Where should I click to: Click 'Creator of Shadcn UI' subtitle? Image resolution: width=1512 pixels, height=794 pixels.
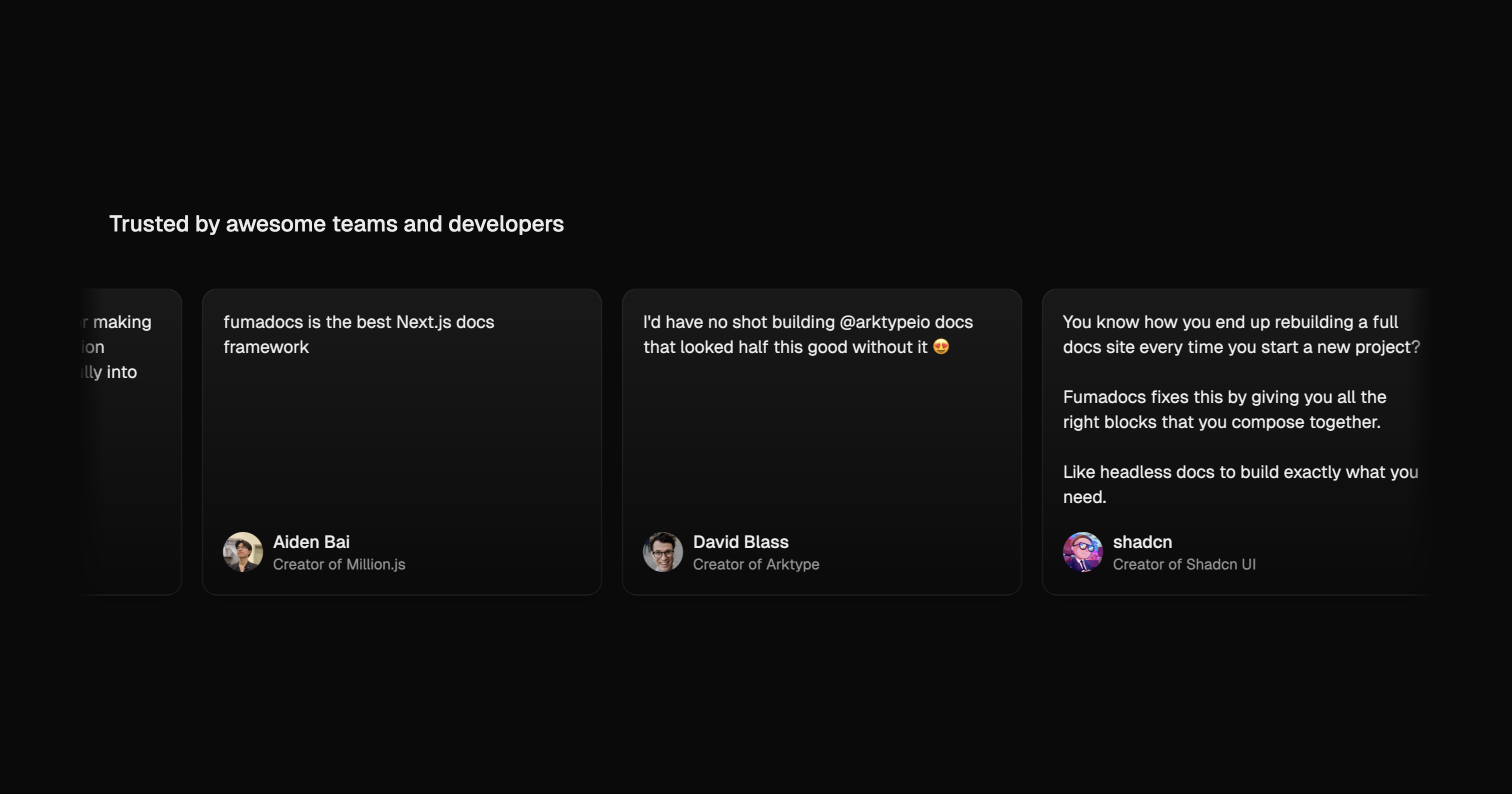(1184, 564)
